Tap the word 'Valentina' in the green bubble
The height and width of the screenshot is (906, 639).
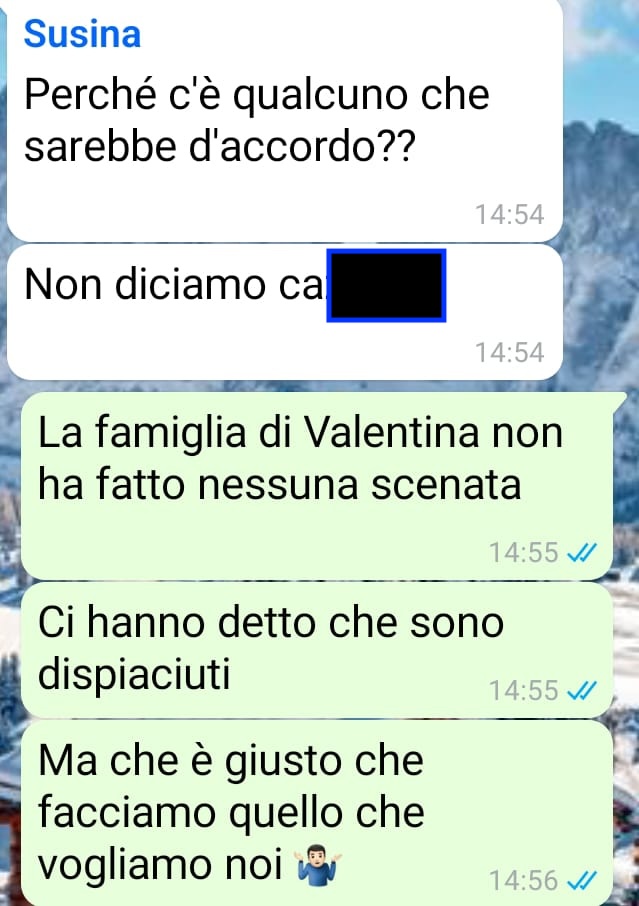[x=391, y=432]
